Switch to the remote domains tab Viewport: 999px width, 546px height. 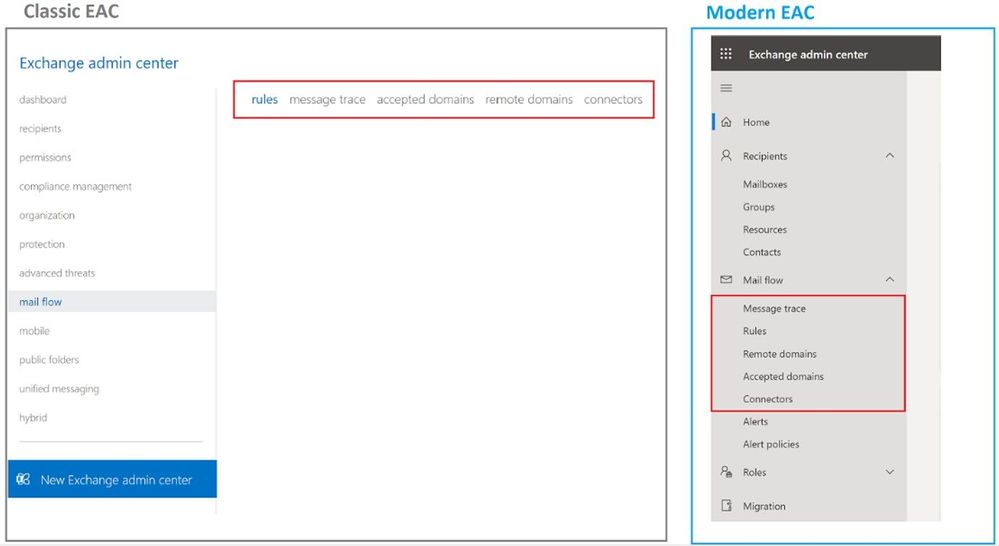coord(529,99)
